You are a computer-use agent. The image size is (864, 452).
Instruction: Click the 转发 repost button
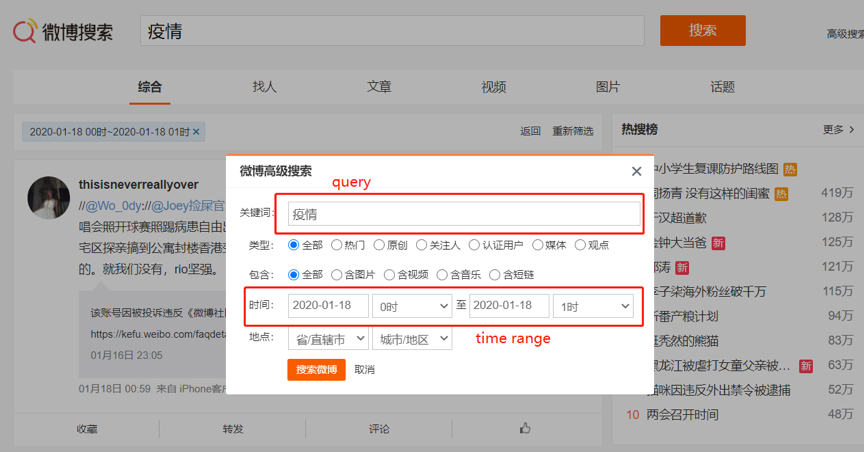click(x=233, y=429)
